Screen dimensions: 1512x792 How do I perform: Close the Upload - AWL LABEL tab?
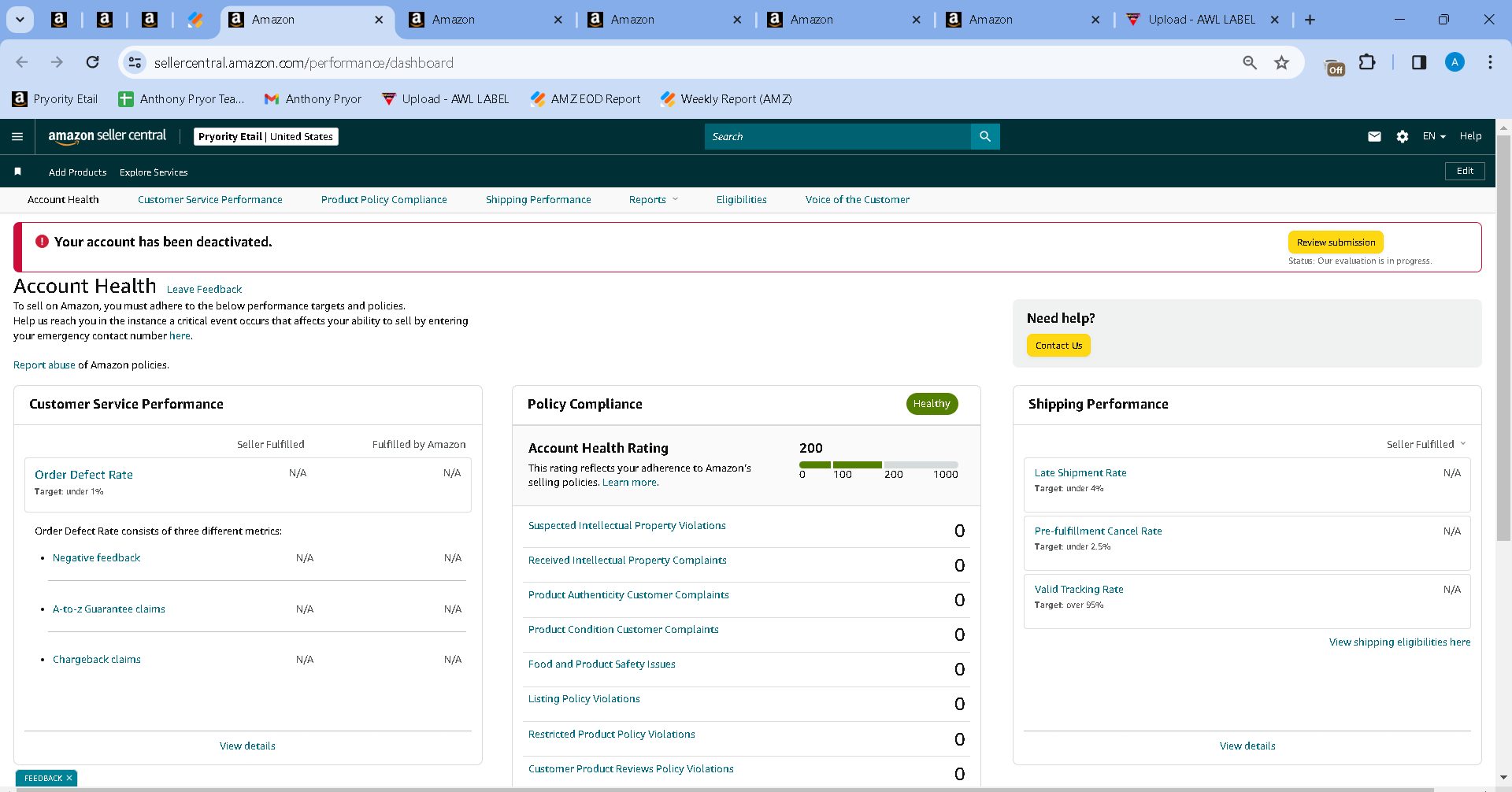click(x=1275, y=20)
